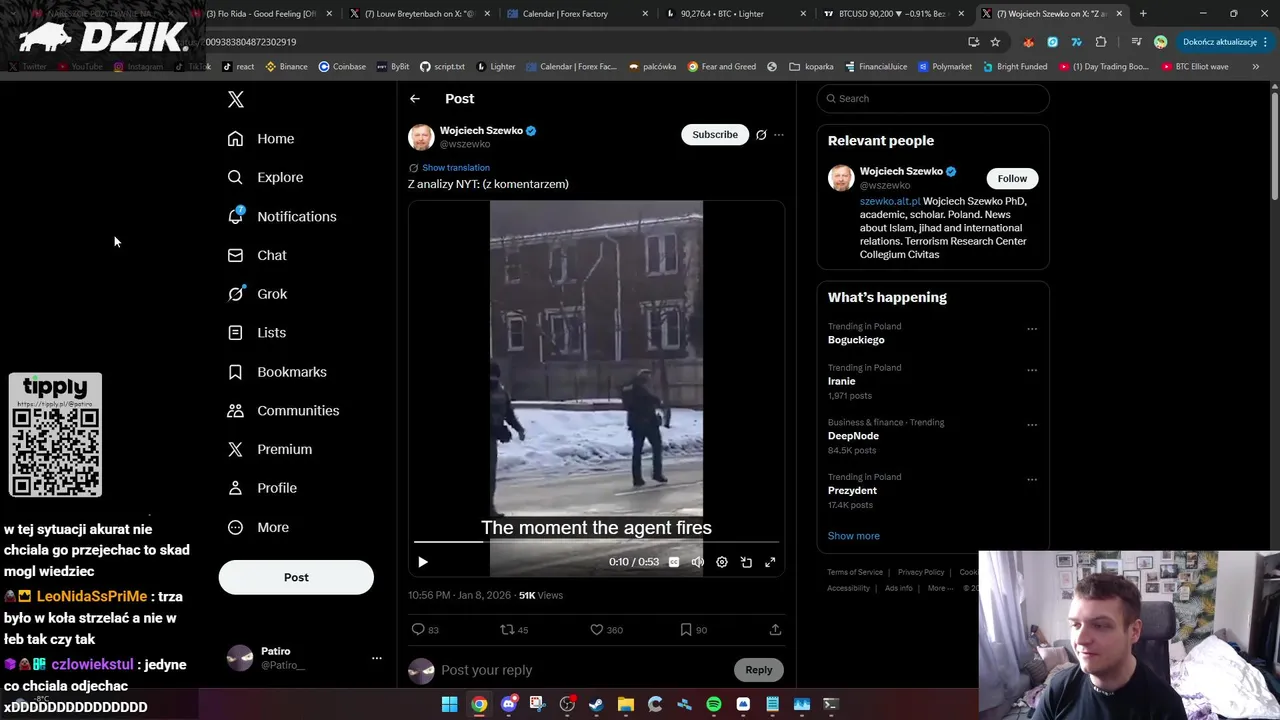Go back with the arrow beside Post
1280x720 pixels.
coord(415,99)
